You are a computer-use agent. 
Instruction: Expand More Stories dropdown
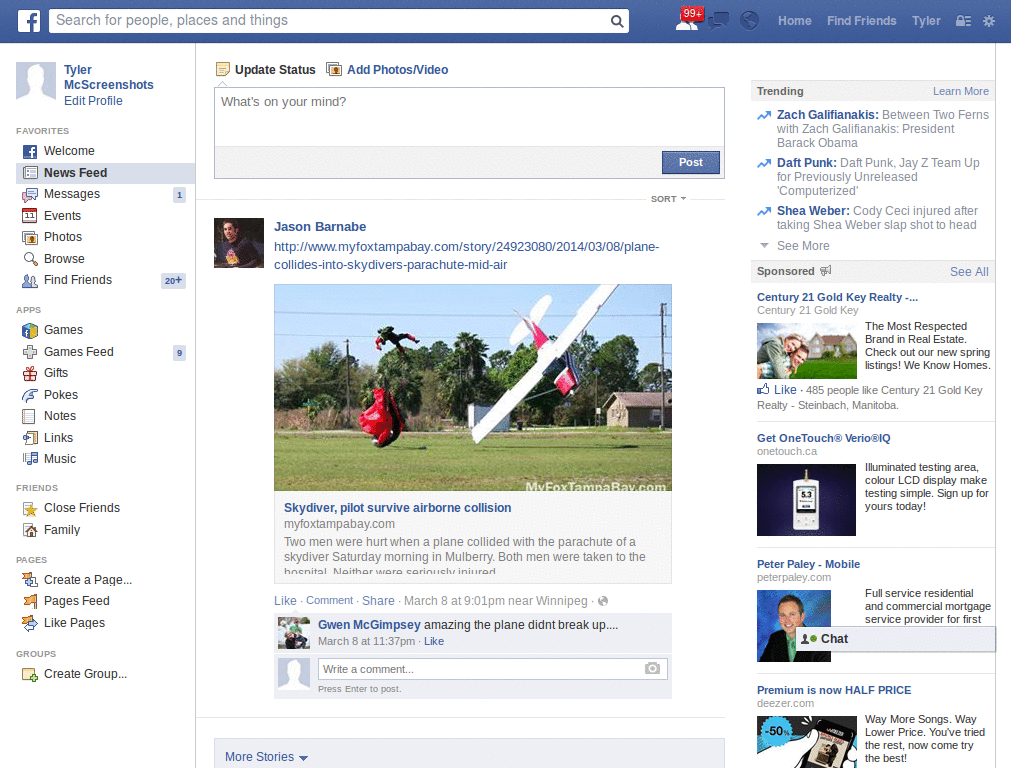pos(266,757)
